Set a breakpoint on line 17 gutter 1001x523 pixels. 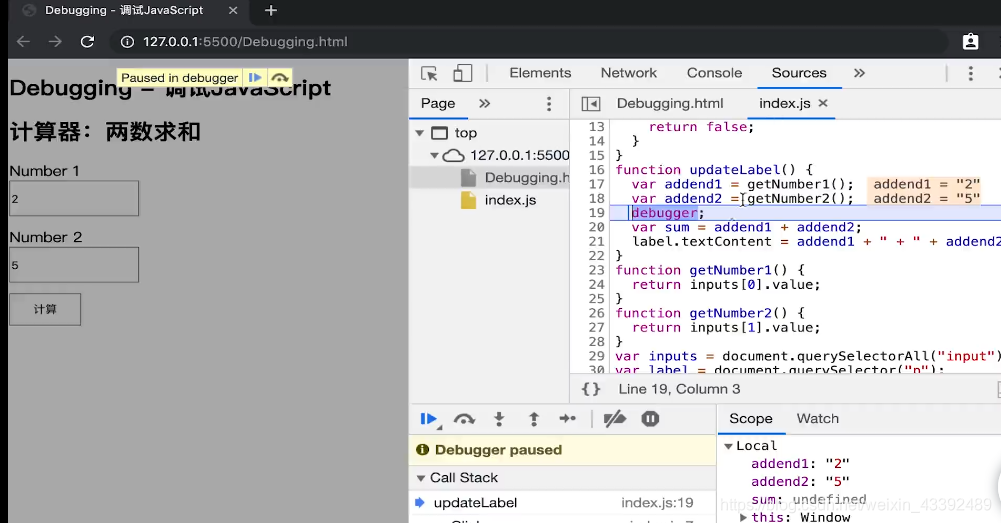596,185
